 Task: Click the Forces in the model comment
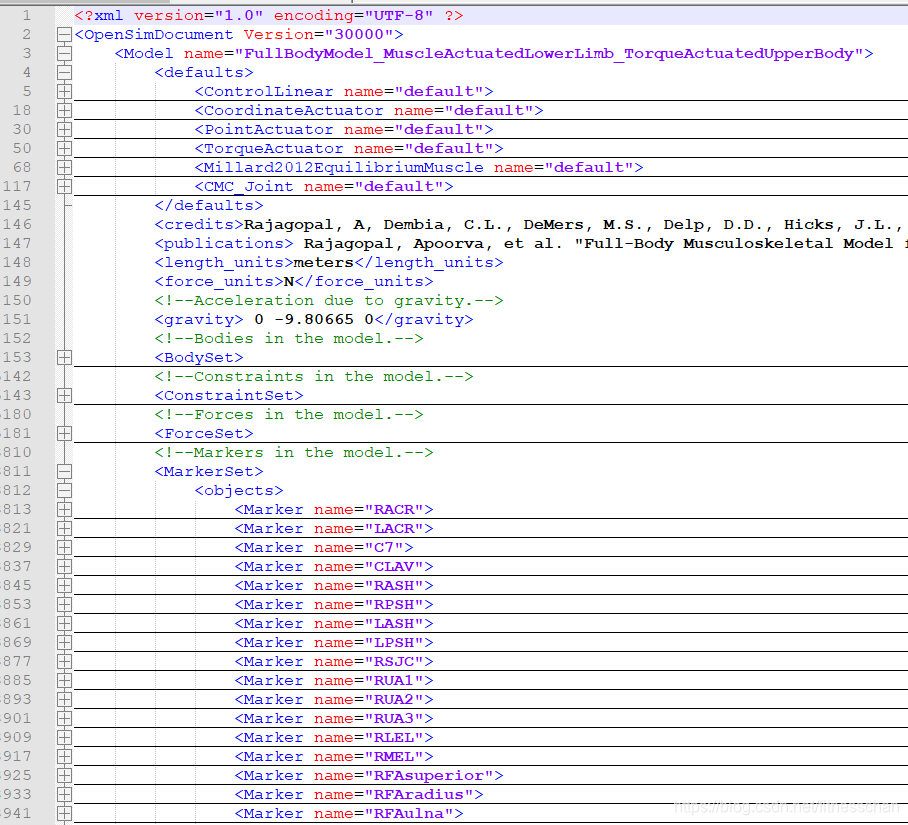click(x=289, y=415)
